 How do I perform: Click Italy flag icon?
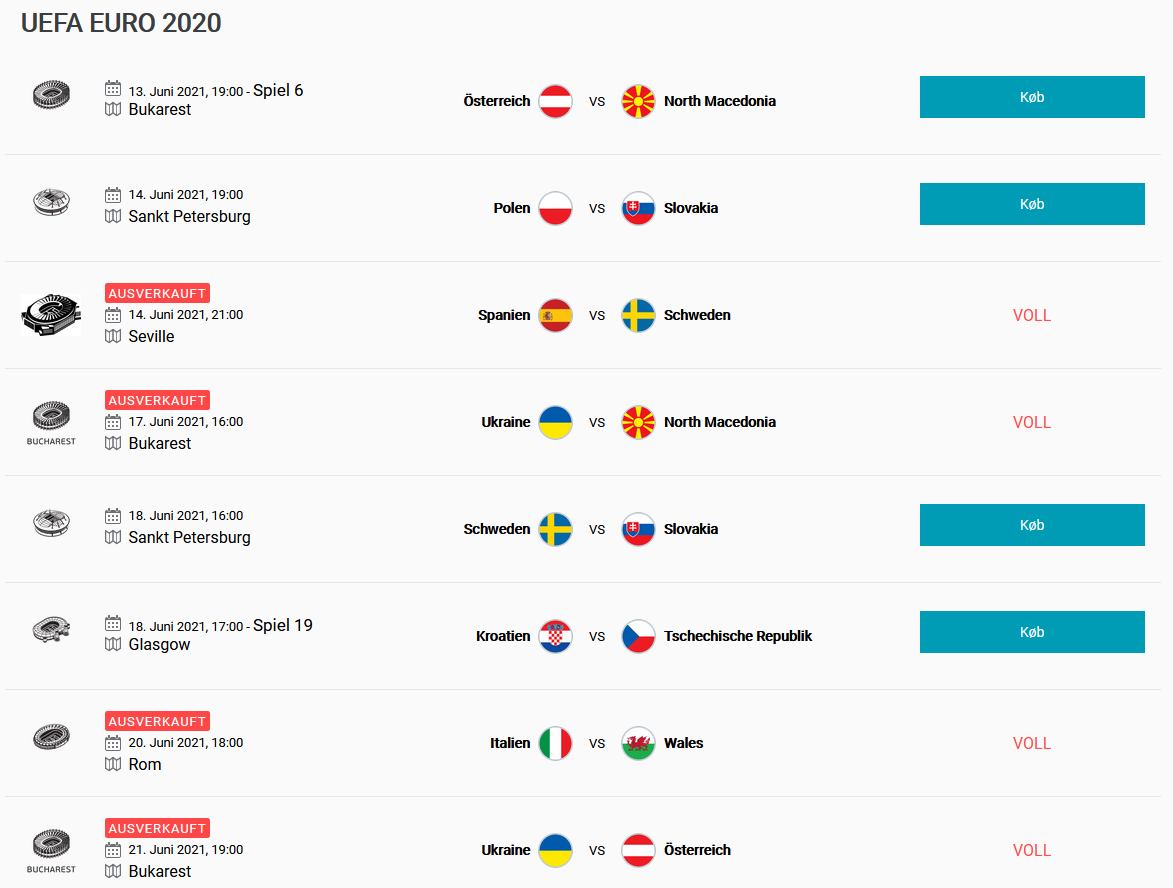pyautogui.click(x=555, y=743)
